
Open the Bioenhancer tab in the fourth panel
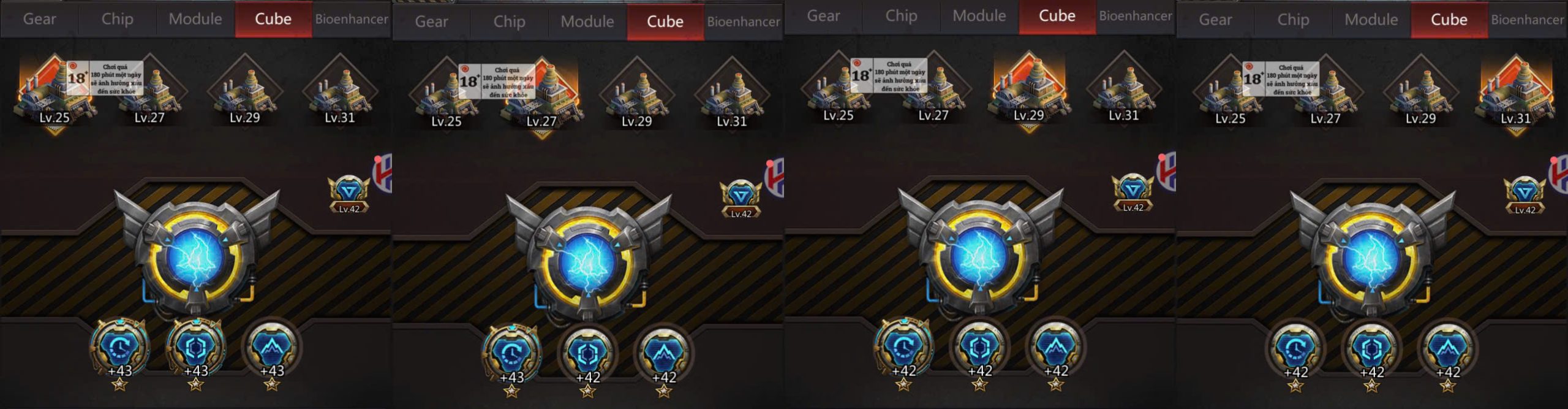click(x=1528, y=20)
